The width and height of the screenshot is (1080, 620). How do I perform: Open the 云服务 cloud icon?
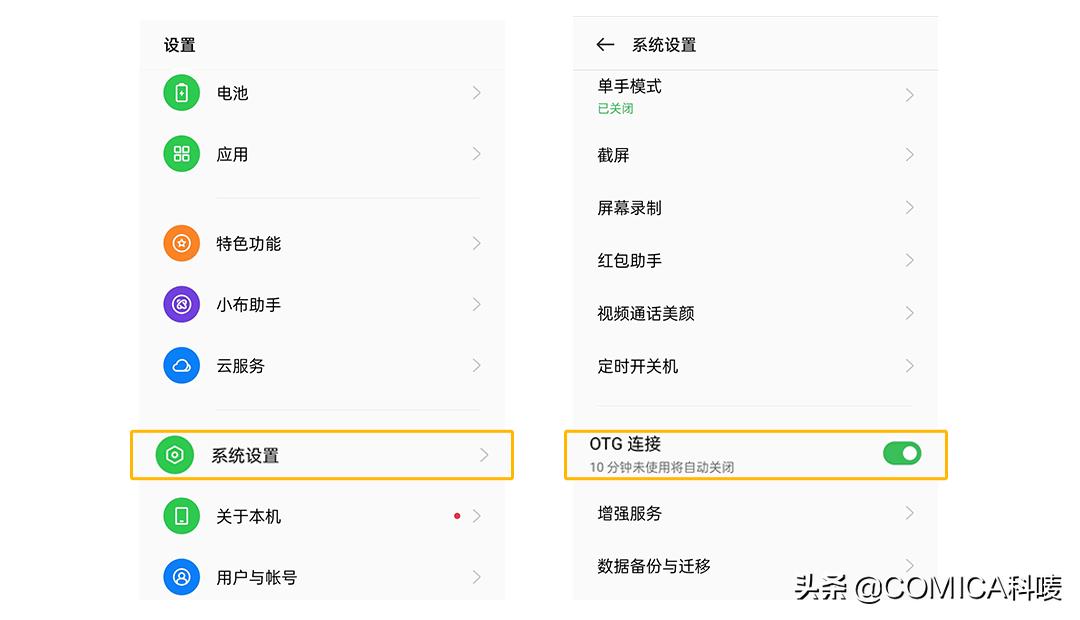tap(181, 365)
